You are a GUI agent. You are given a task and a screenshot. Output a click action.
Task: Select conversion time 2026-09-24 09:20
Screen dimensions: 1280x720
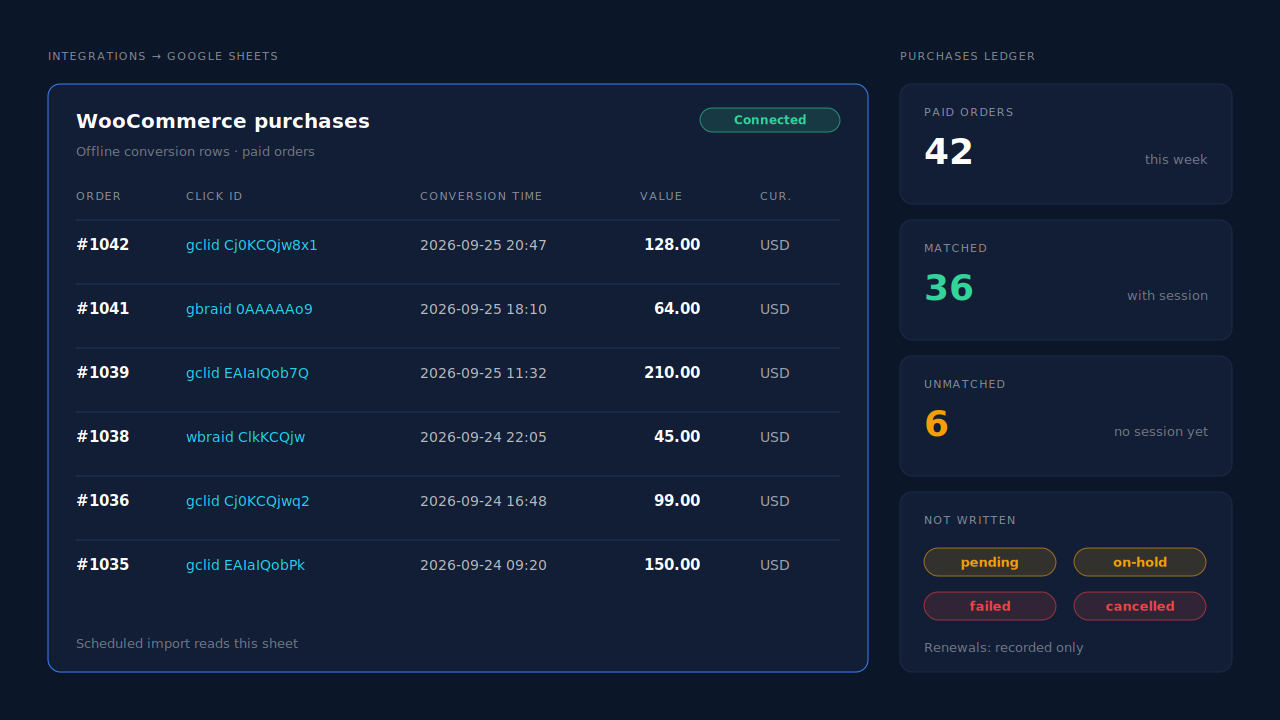(x=483, y=565)
